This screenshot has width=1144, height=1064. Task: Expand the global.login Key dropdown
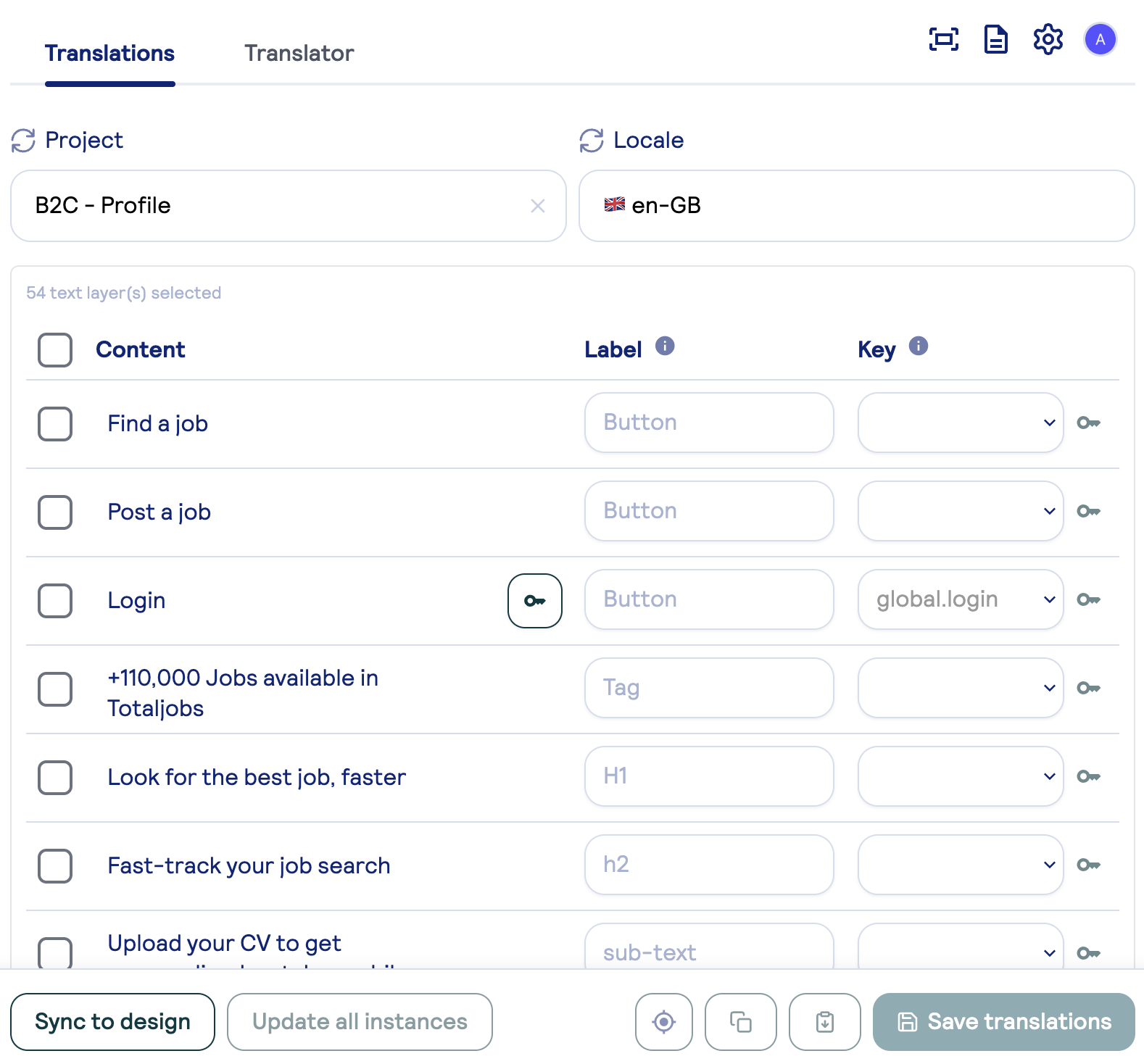tap(961, 599)
